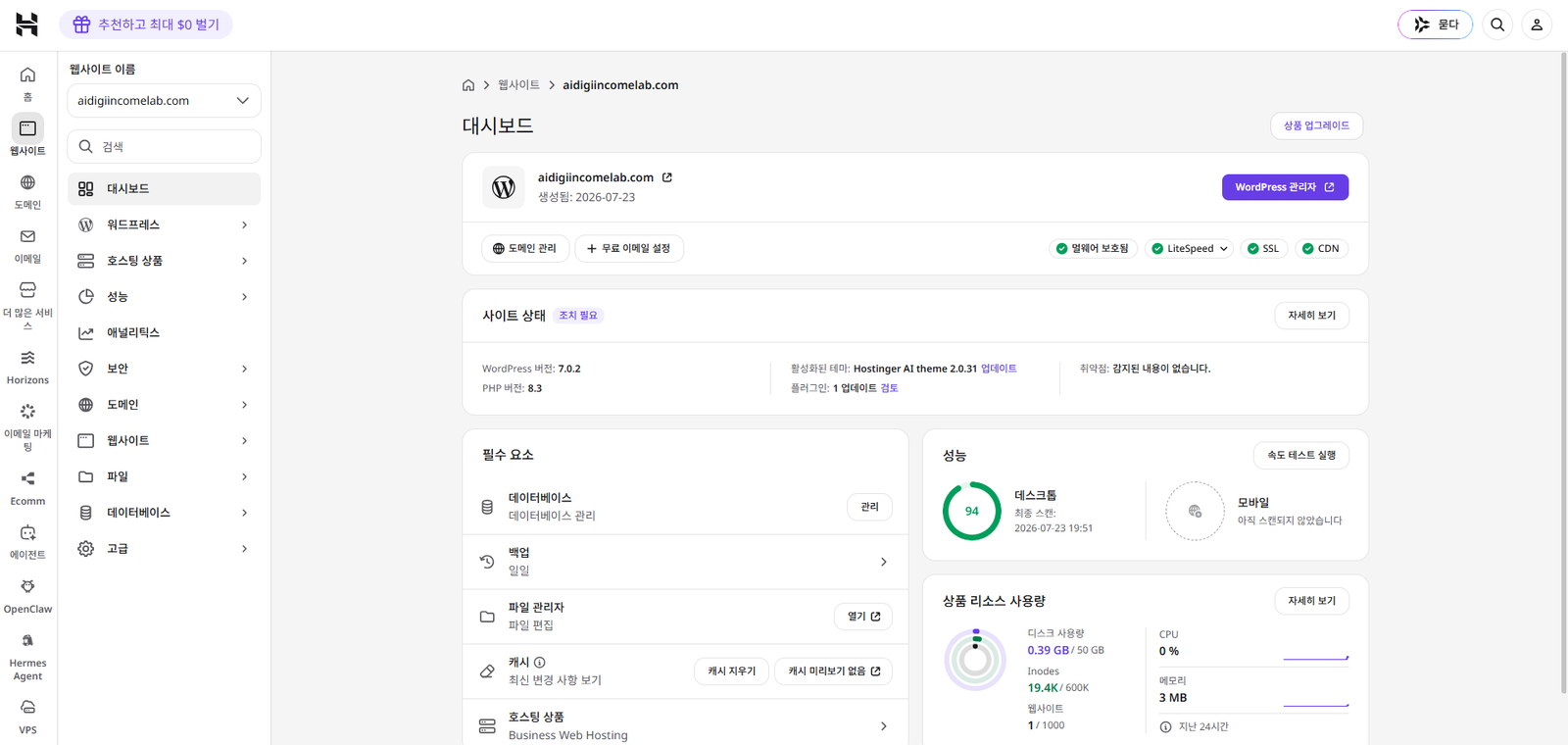Click the info icon next to 캐시

tap(540, 662)
